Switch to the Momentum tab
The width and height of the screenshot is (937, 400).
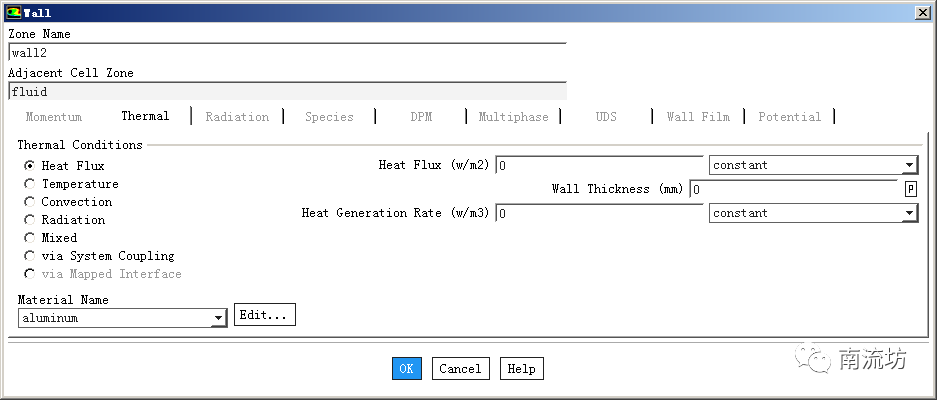pyautogui.click(x=54, y=117)
